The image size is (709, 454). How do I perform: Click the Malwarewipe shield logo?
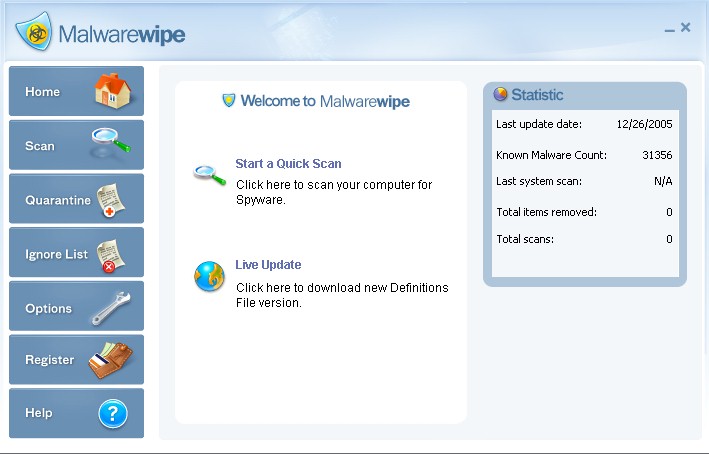33,31
